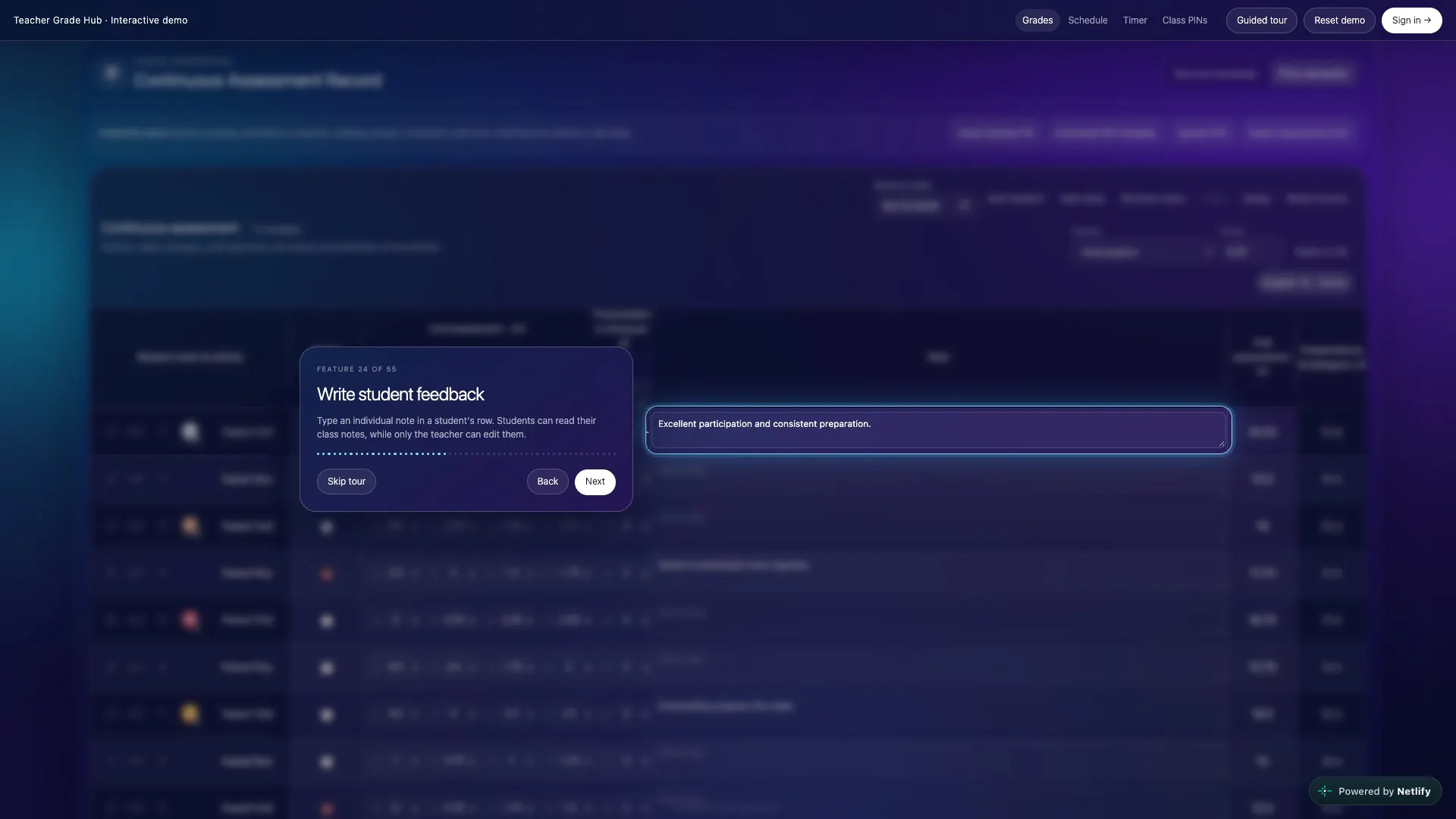Switch to the Schedule tab

[1087, 20]
